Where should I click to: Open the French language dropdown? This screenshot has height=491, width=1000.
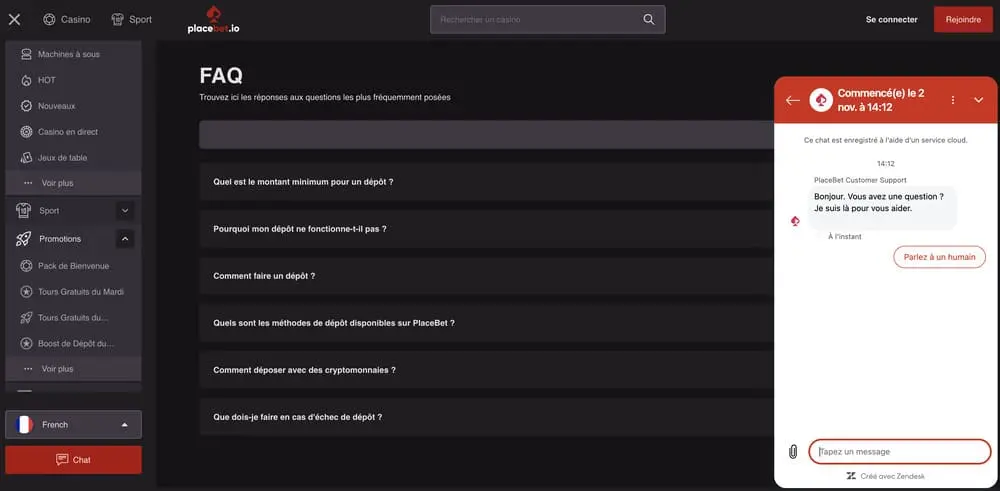click(73, 425)
